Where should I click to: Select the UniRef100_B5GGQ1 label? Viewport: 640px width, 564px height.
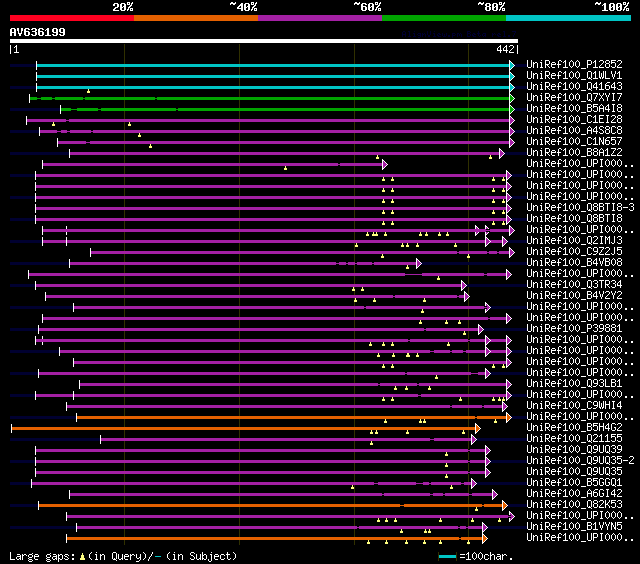click(574, 483)
